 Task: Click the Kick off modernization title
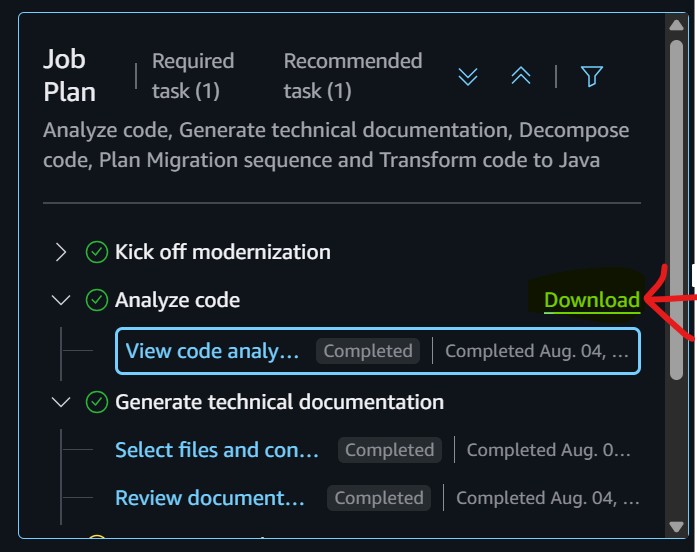click(223, 252)
